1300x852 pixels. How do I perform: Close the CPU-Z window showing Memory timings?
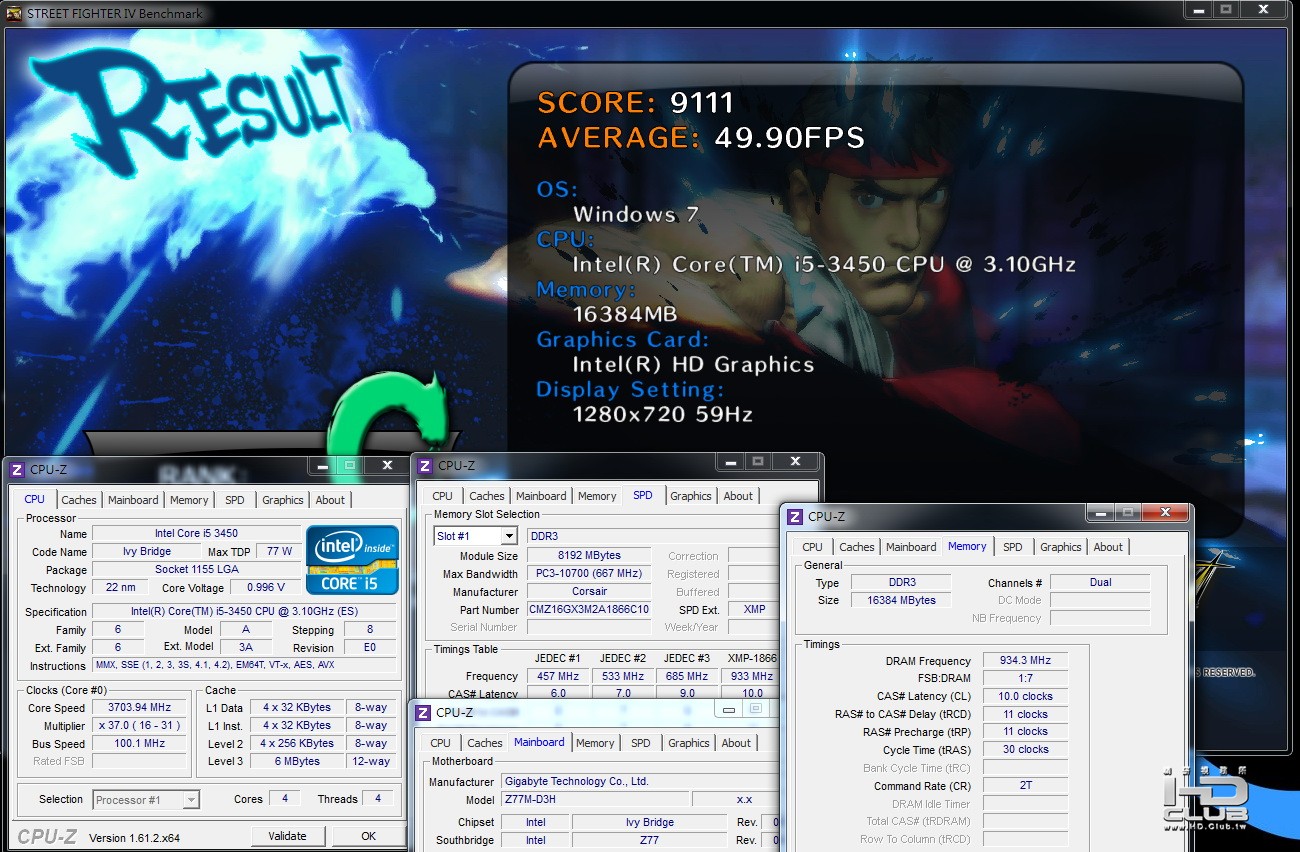coord(1165,512)
